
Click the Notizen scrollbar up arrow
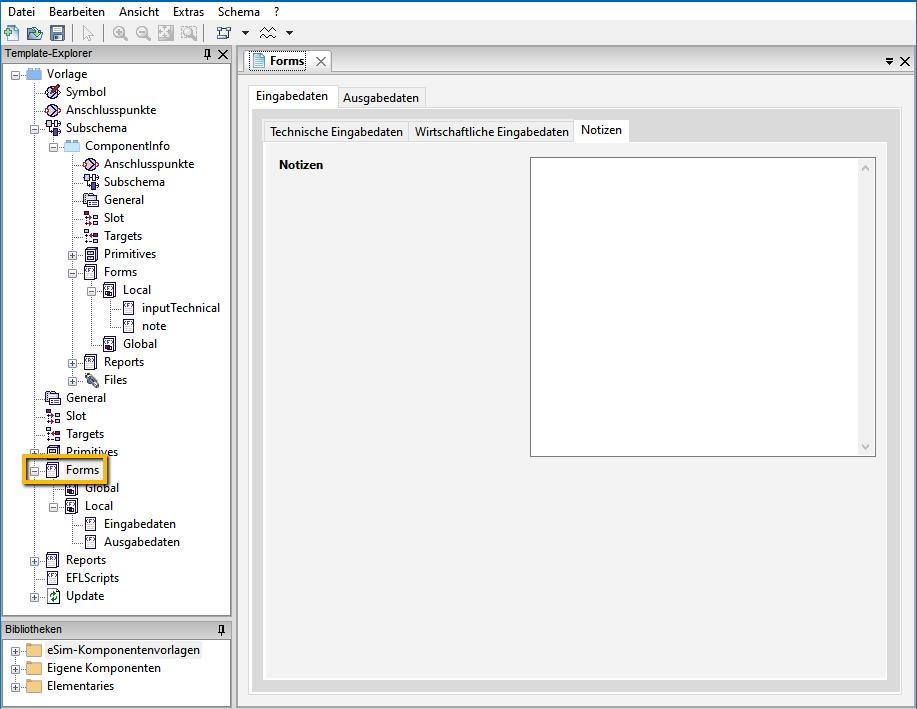(866, 168)
